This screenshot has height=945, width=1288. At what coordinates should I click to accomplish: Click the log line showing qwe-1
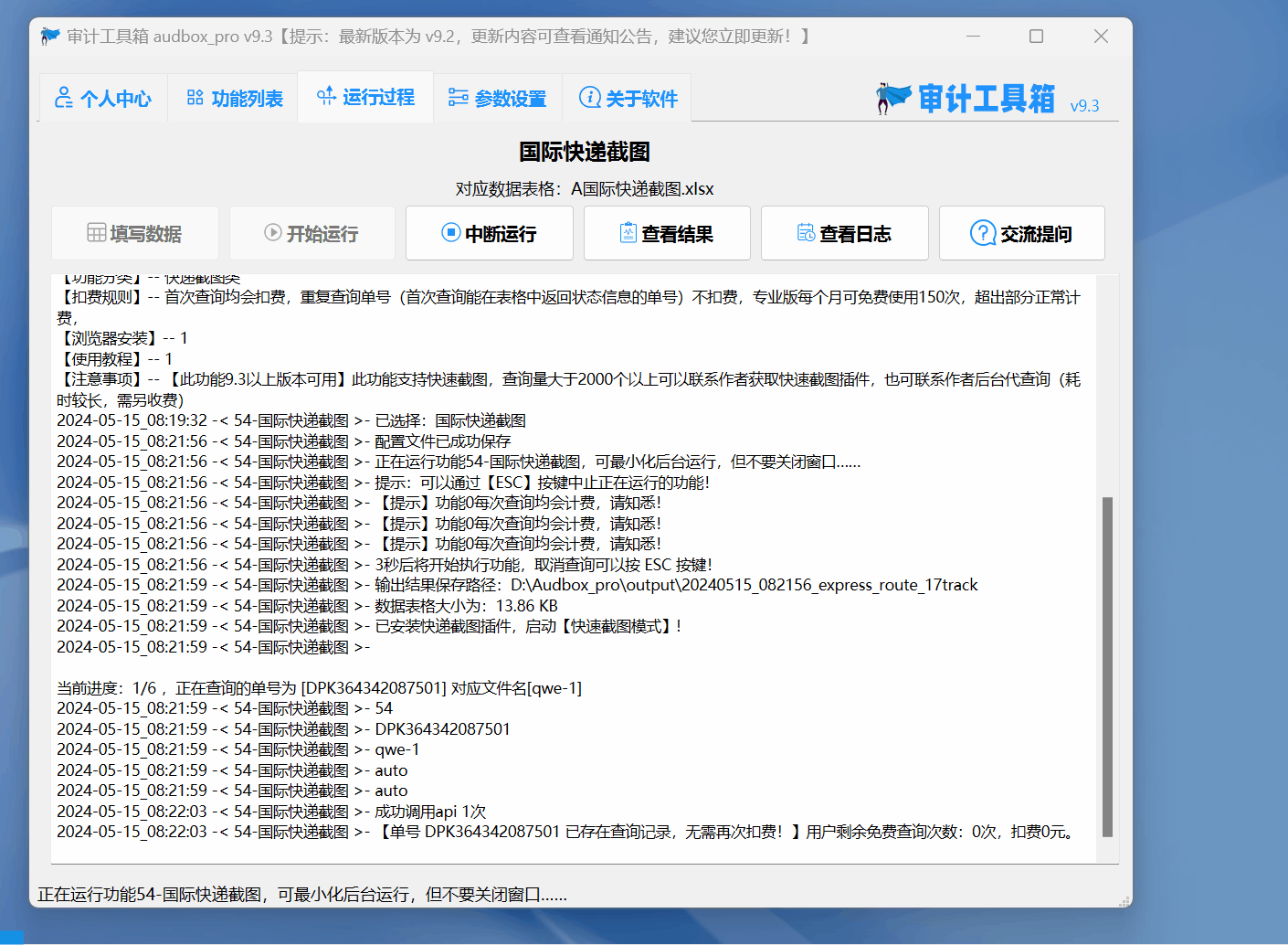[238, 749]
